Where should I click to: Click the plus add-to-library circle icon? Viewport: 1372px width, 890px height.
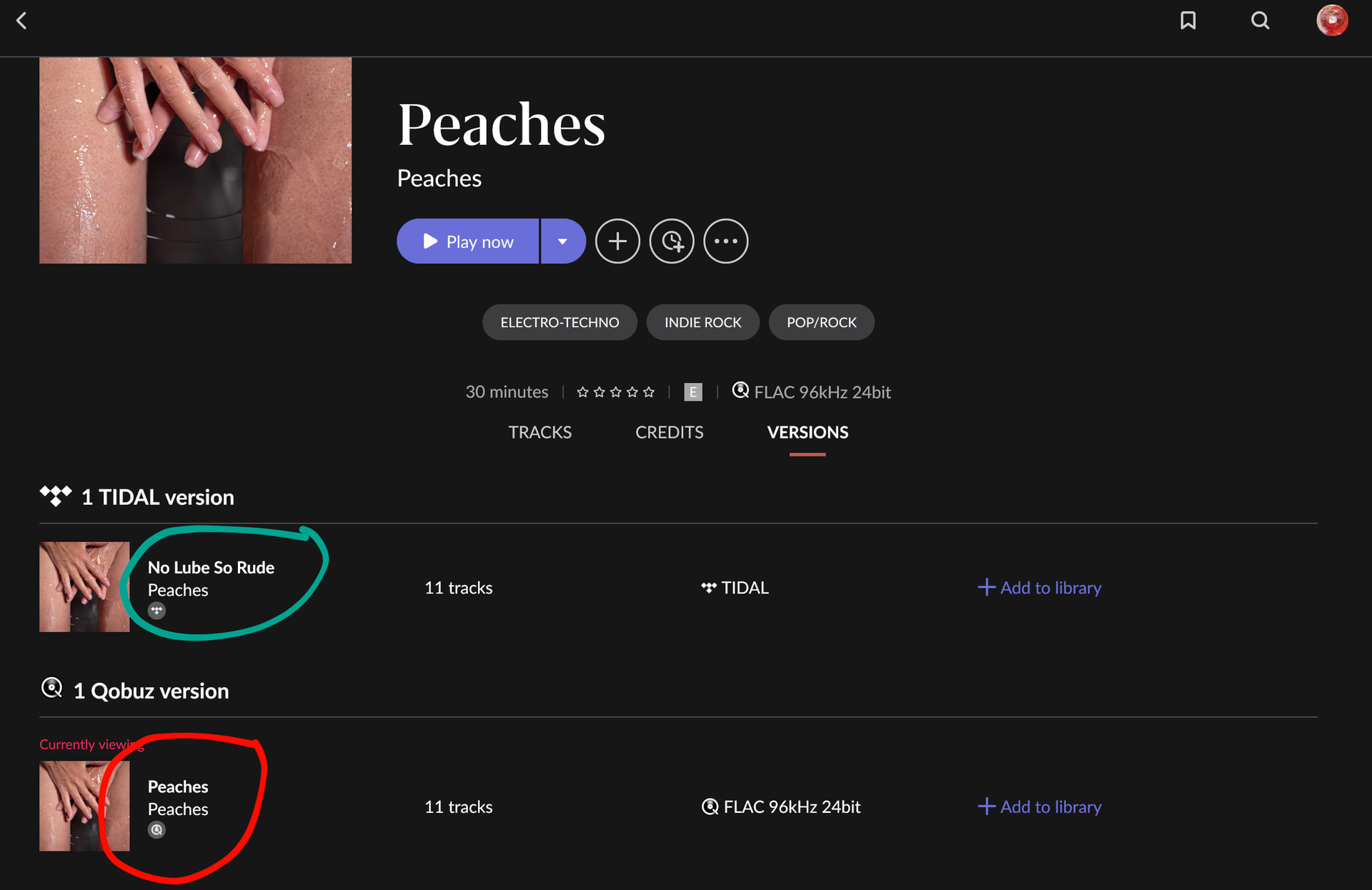coord(617,241)
